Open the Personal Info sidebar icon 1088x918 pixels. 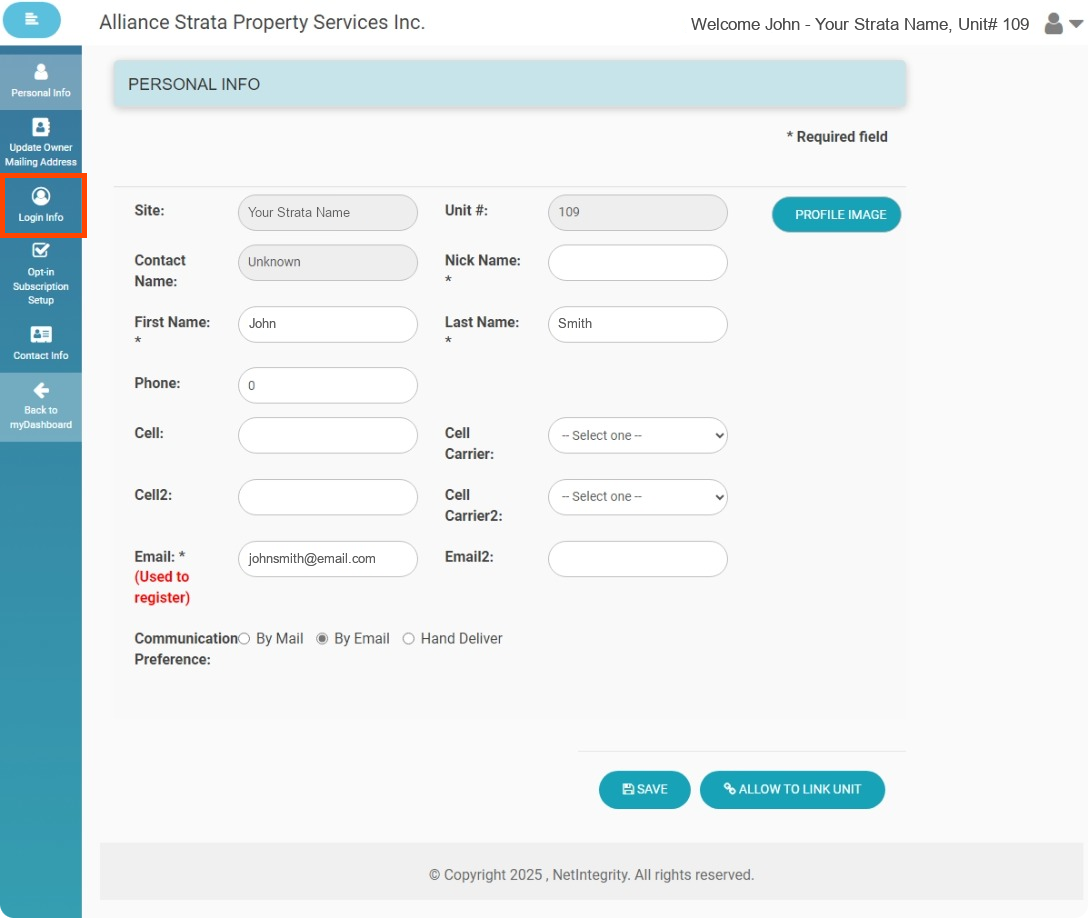pyautogui.click(x=41, y=72)
